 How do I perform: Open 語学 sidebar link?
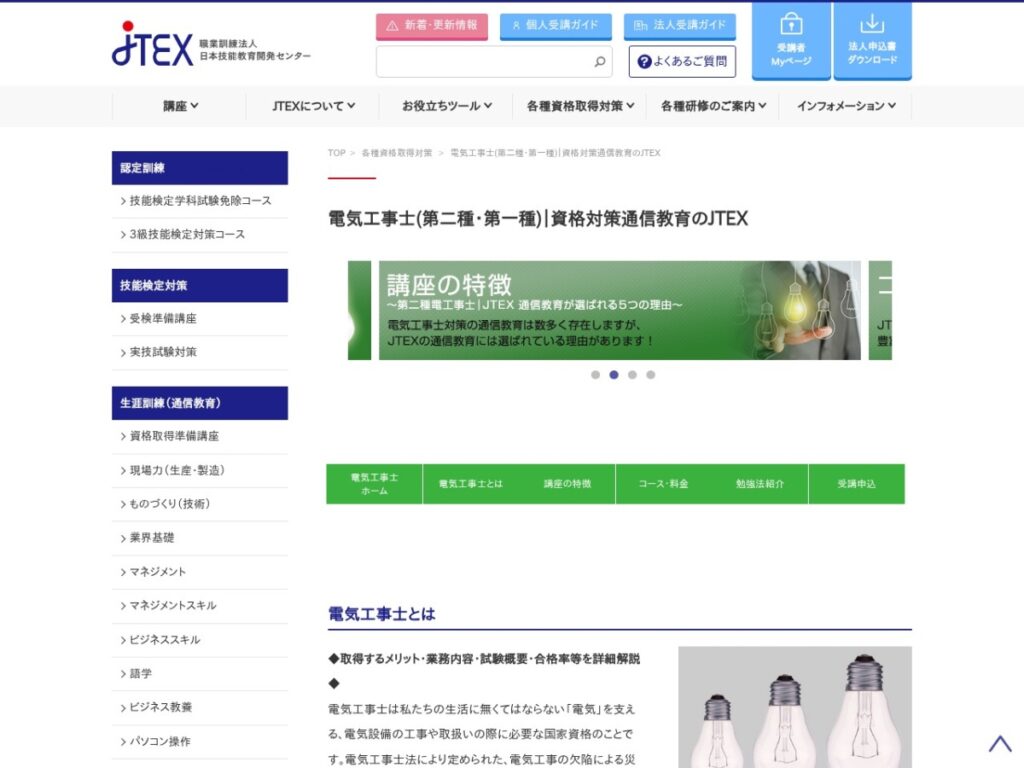click(200, 674)
